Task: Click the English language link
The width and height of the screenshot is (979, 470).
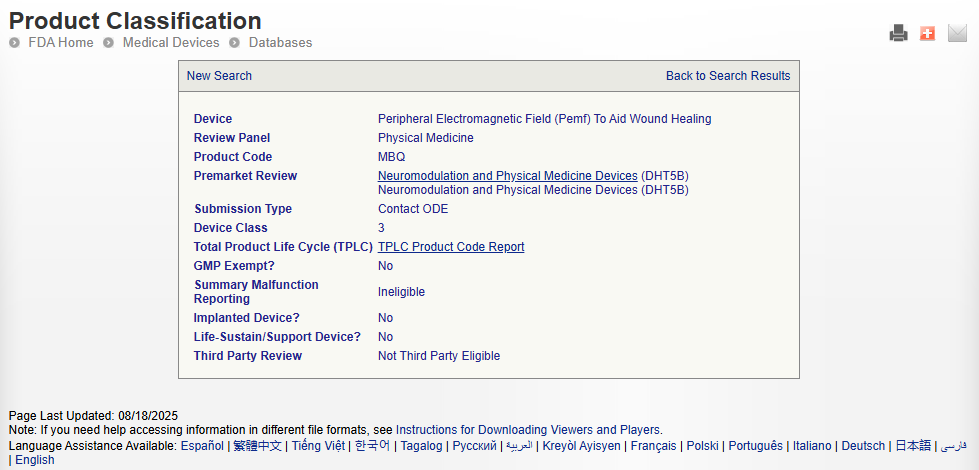Action: [x=35, y=460]
